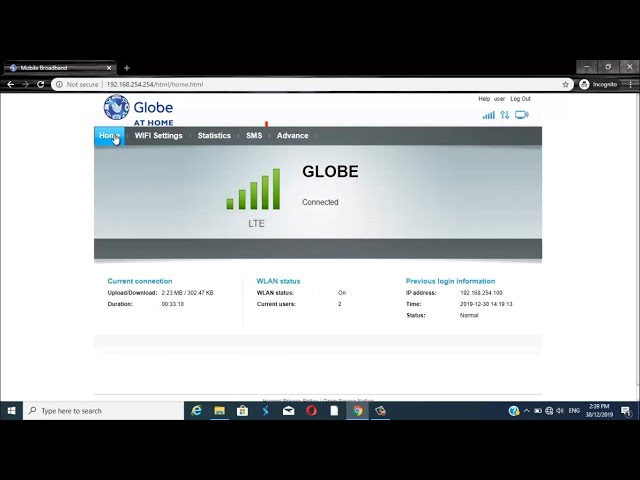Click the Globe At Home logo
This screenshot has height=480, width=640.
pyautogui.click(x=139, y=110)
